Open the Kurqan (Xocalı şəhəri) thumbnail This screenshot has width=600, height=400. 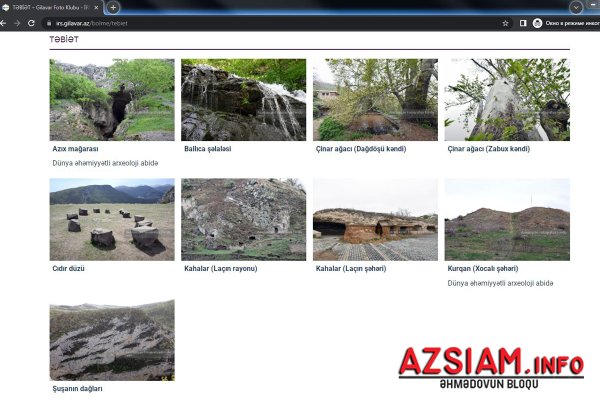[507, 219]
